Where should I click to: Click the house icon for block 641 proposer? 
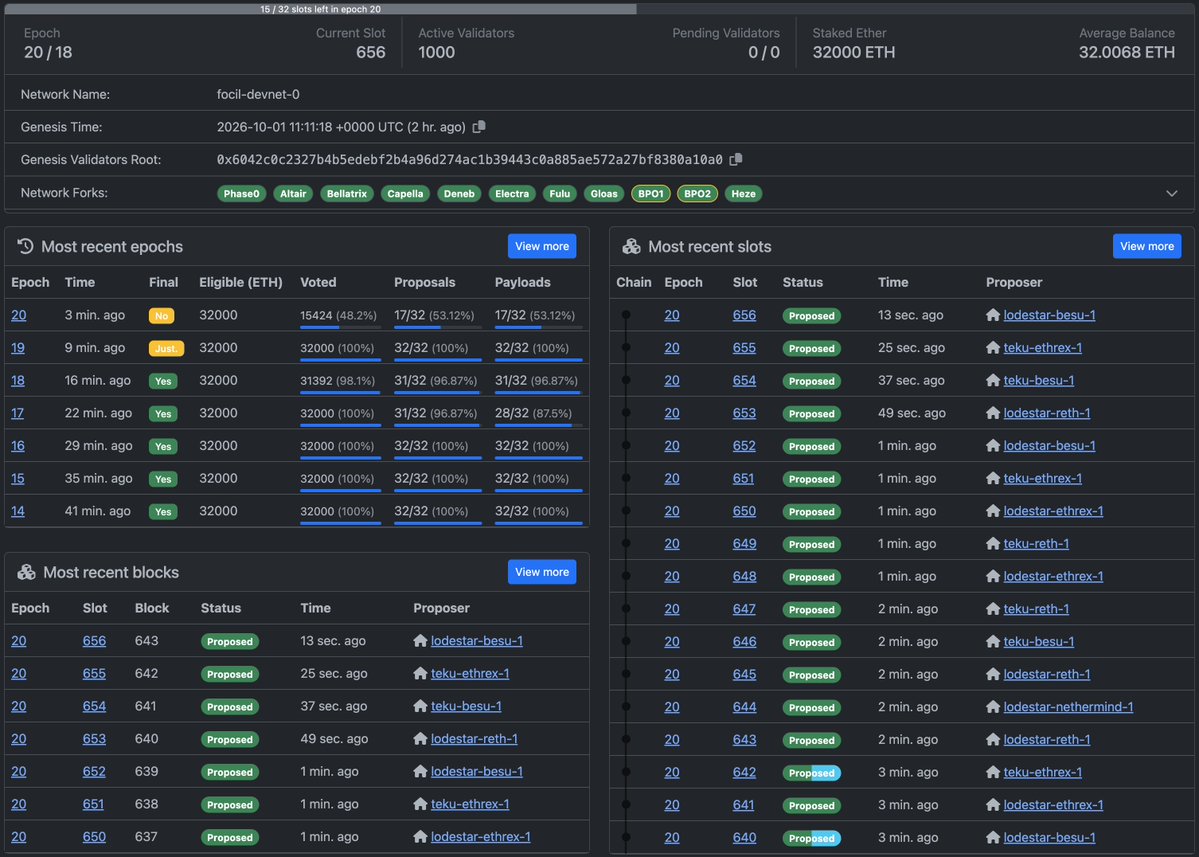[x=420, y=706]
